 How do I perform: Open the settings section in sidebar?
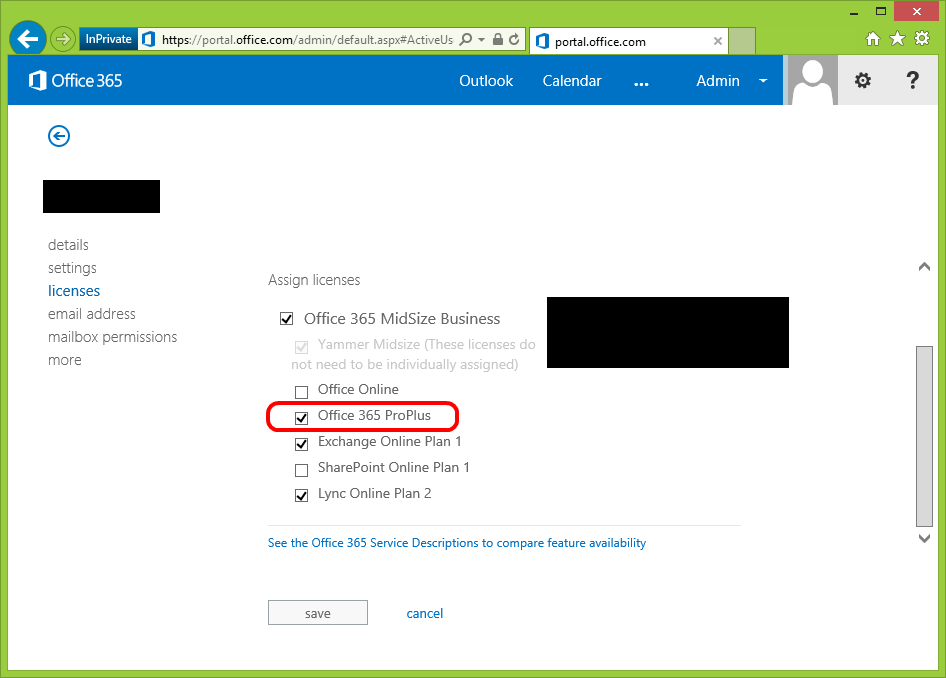point(72,268)
